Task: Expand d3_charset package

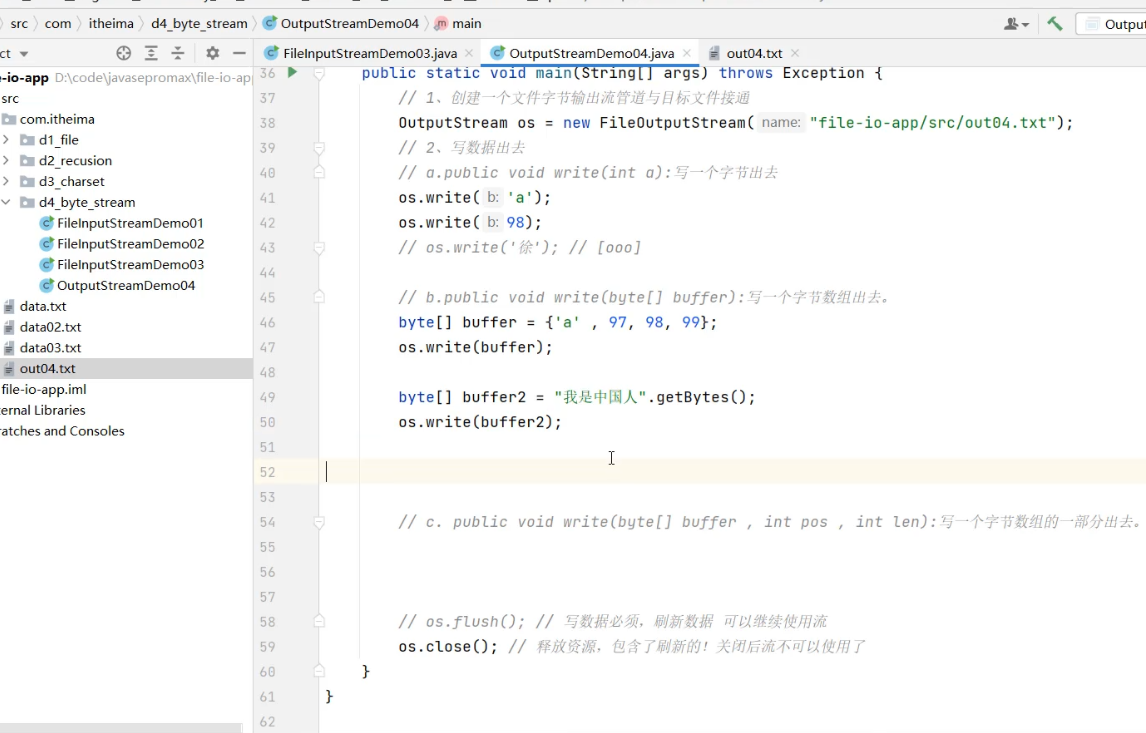Action: click(x=6, y=181)
